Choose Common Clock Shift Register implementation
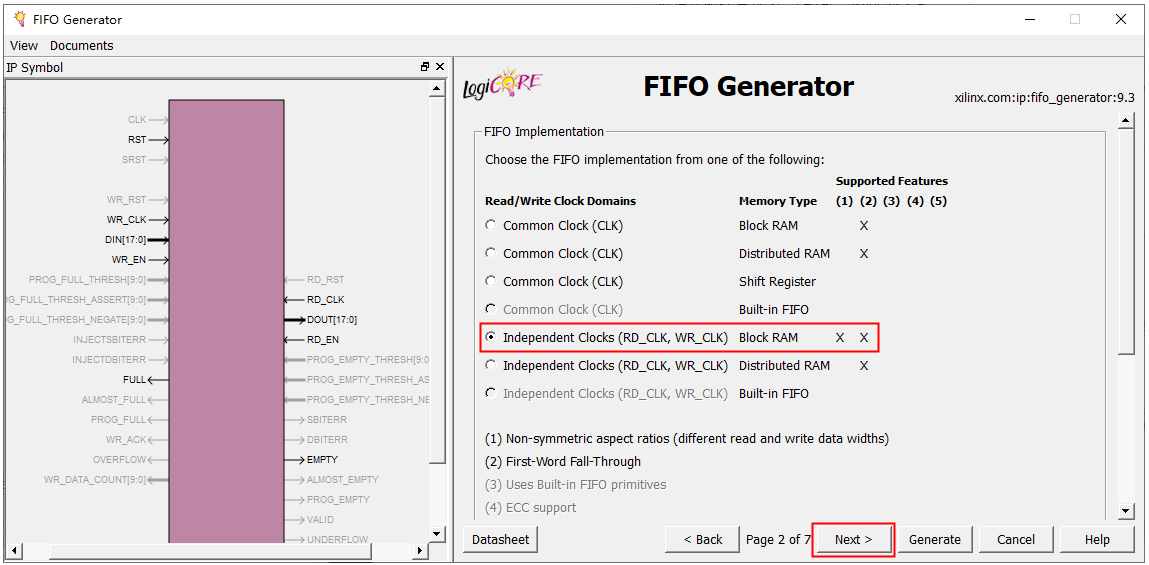 point(490,282)
